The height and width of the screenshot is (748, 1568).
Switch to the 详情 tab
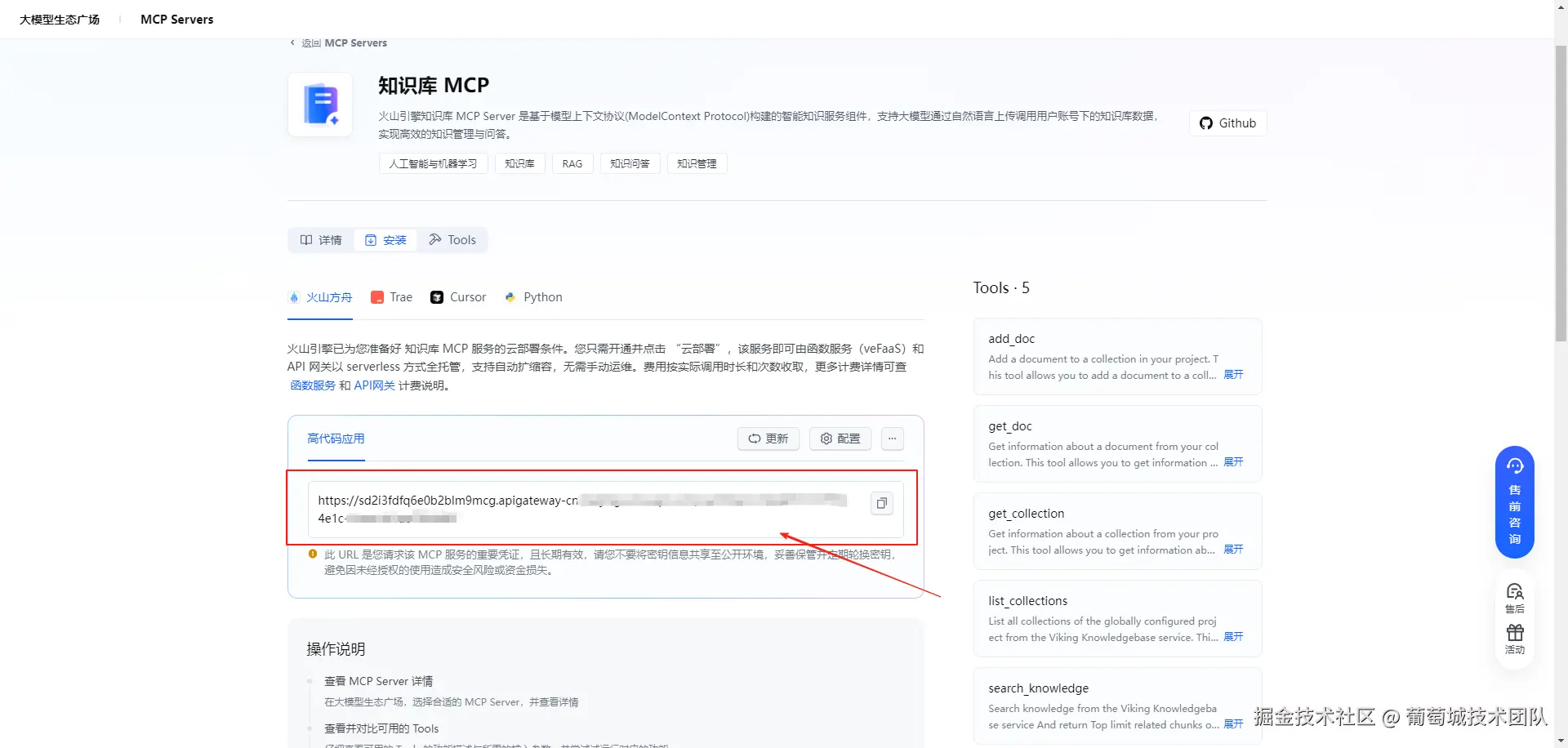321,240
